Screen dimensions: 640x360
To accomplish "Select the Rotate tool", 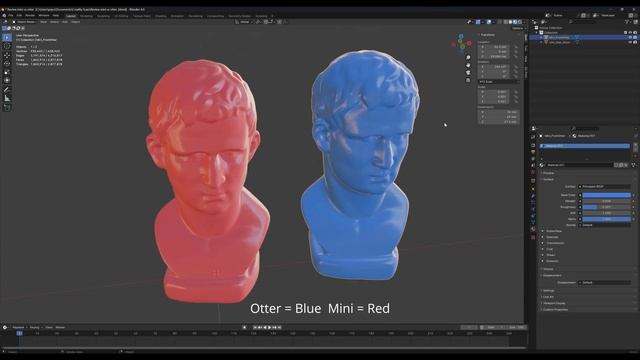I will pos(7,64).
